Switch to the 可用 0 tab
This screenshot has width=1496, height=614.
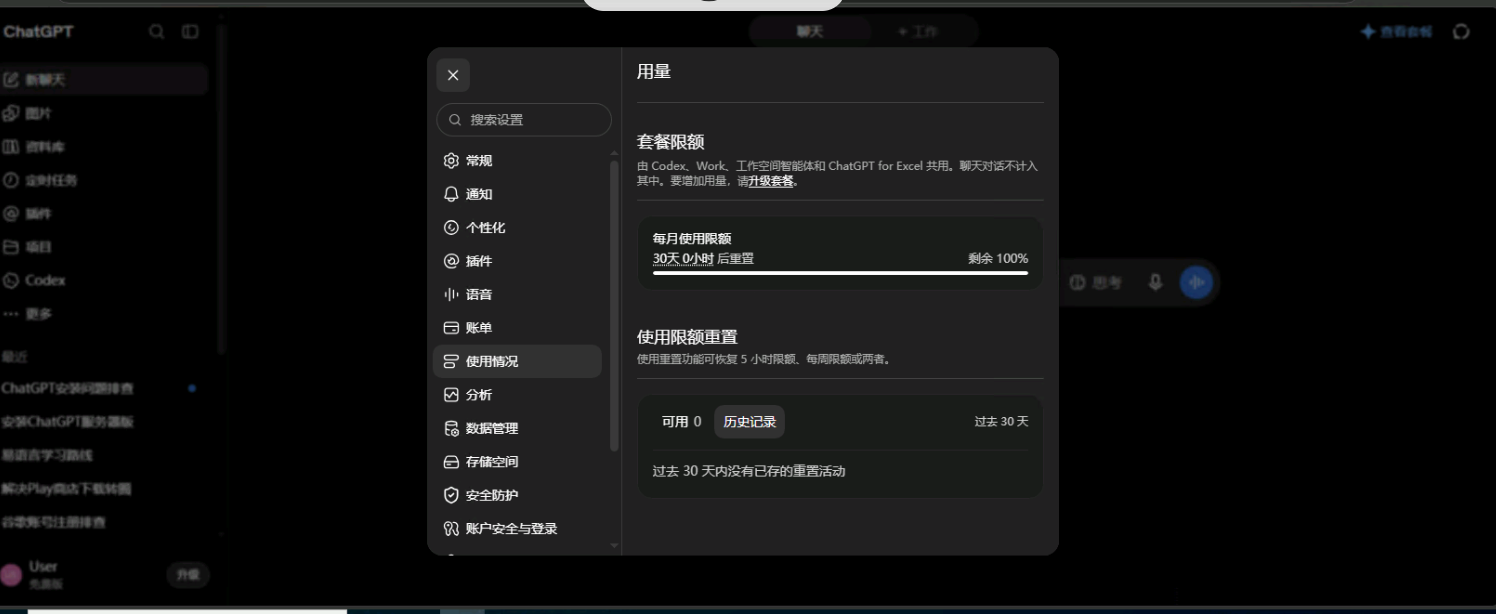point(682,422)
